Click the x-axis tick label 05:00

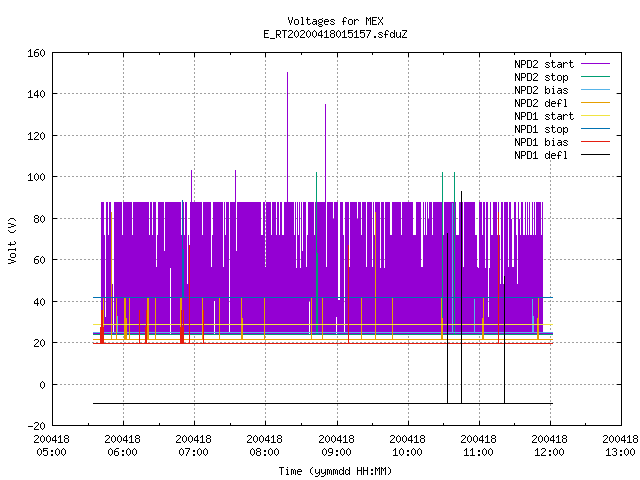click(x=51, y=452)
